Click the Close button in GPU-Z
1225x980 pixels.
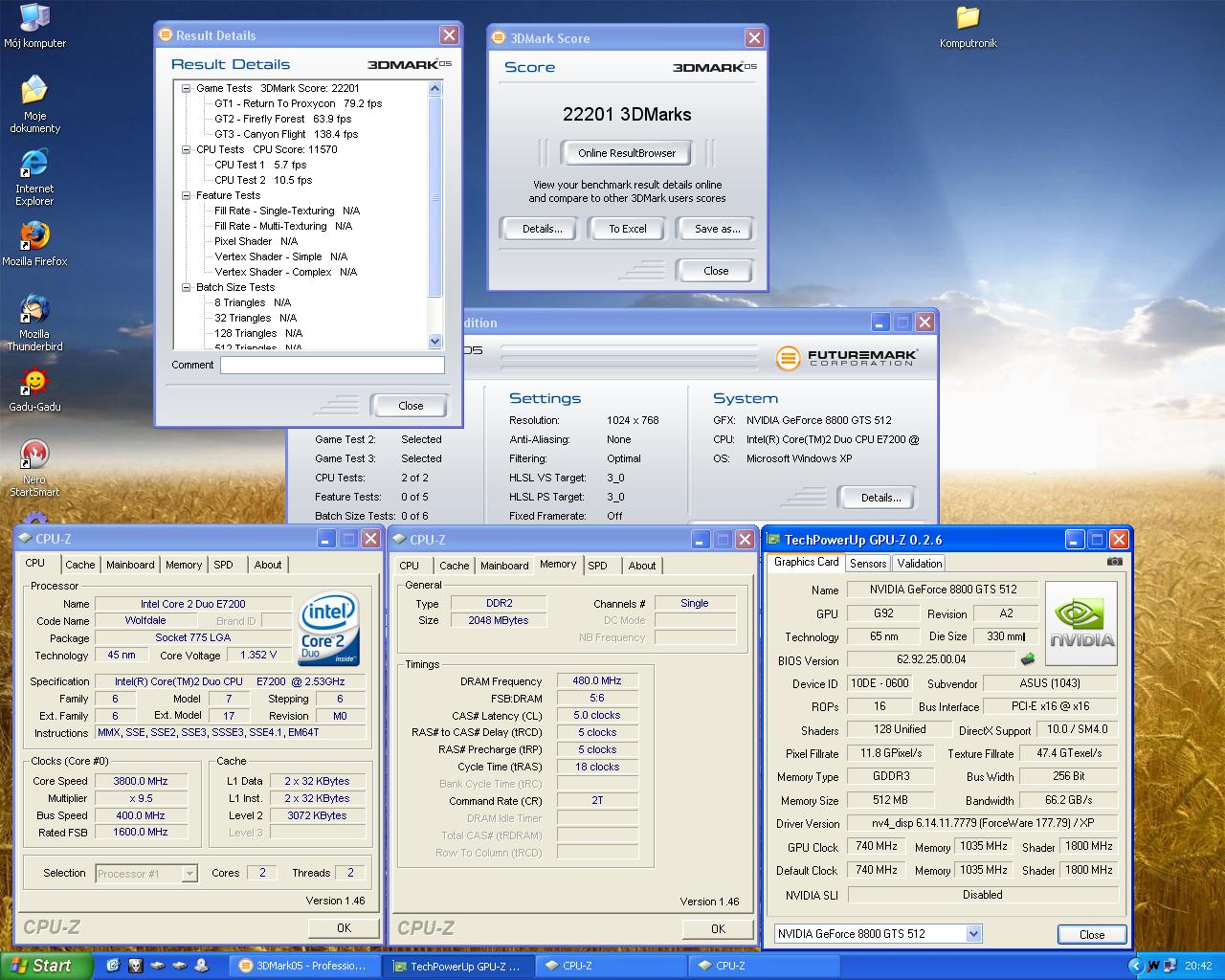point(1092,934)
